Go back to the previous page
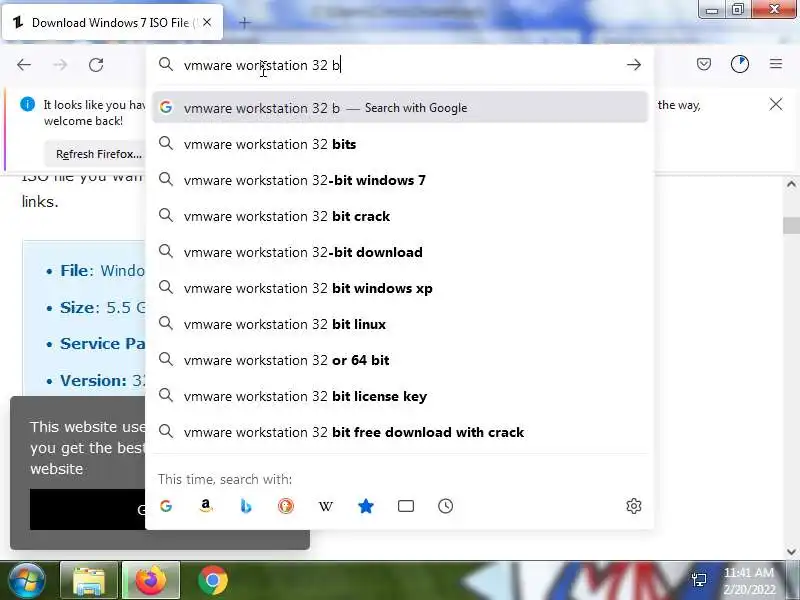 (x=24, y=65)
